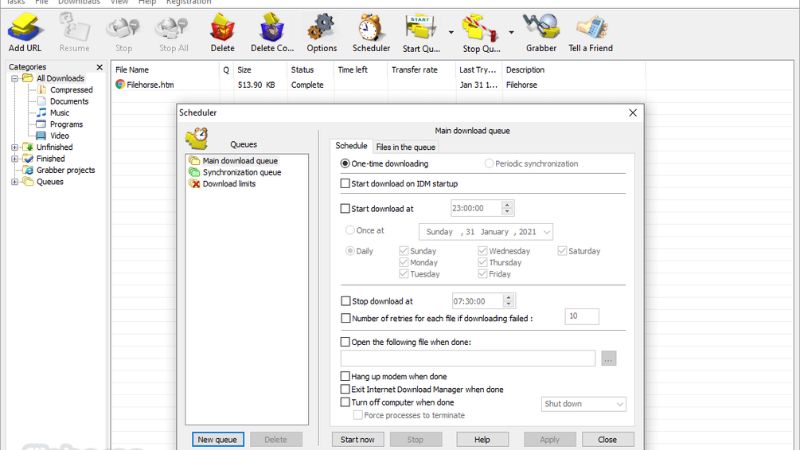Image resolution: width=800 pixels, height=450 pixels.
Task: Select the Compressed category folder
Action: tap(71, 90)
